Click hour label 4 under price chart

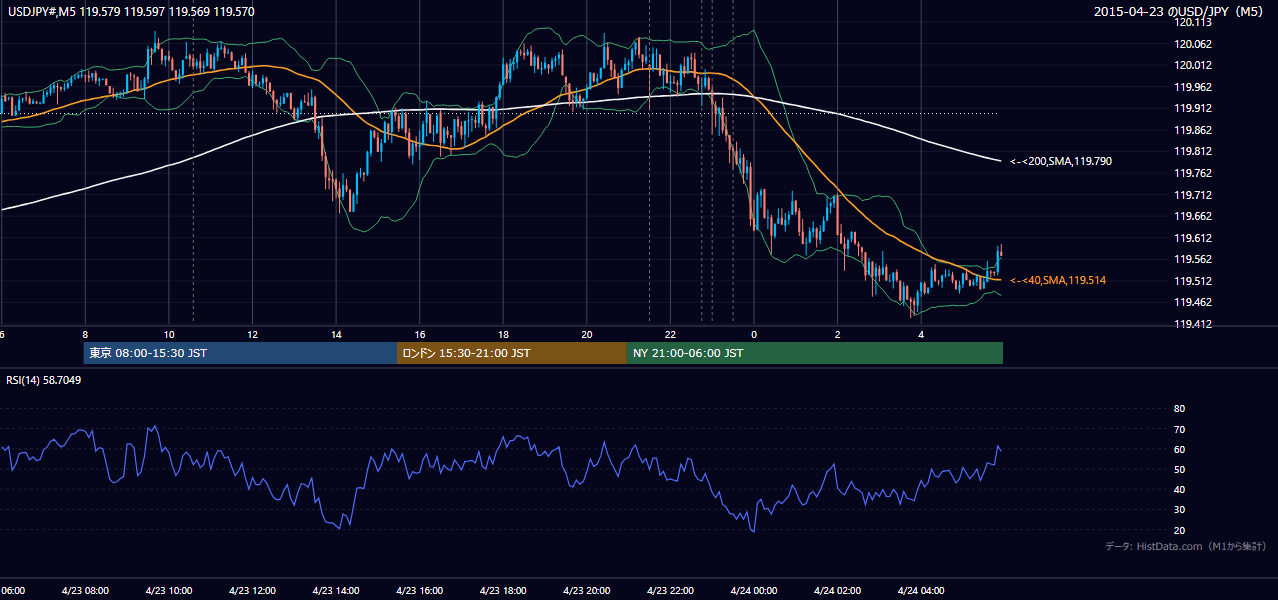(921, 335)
